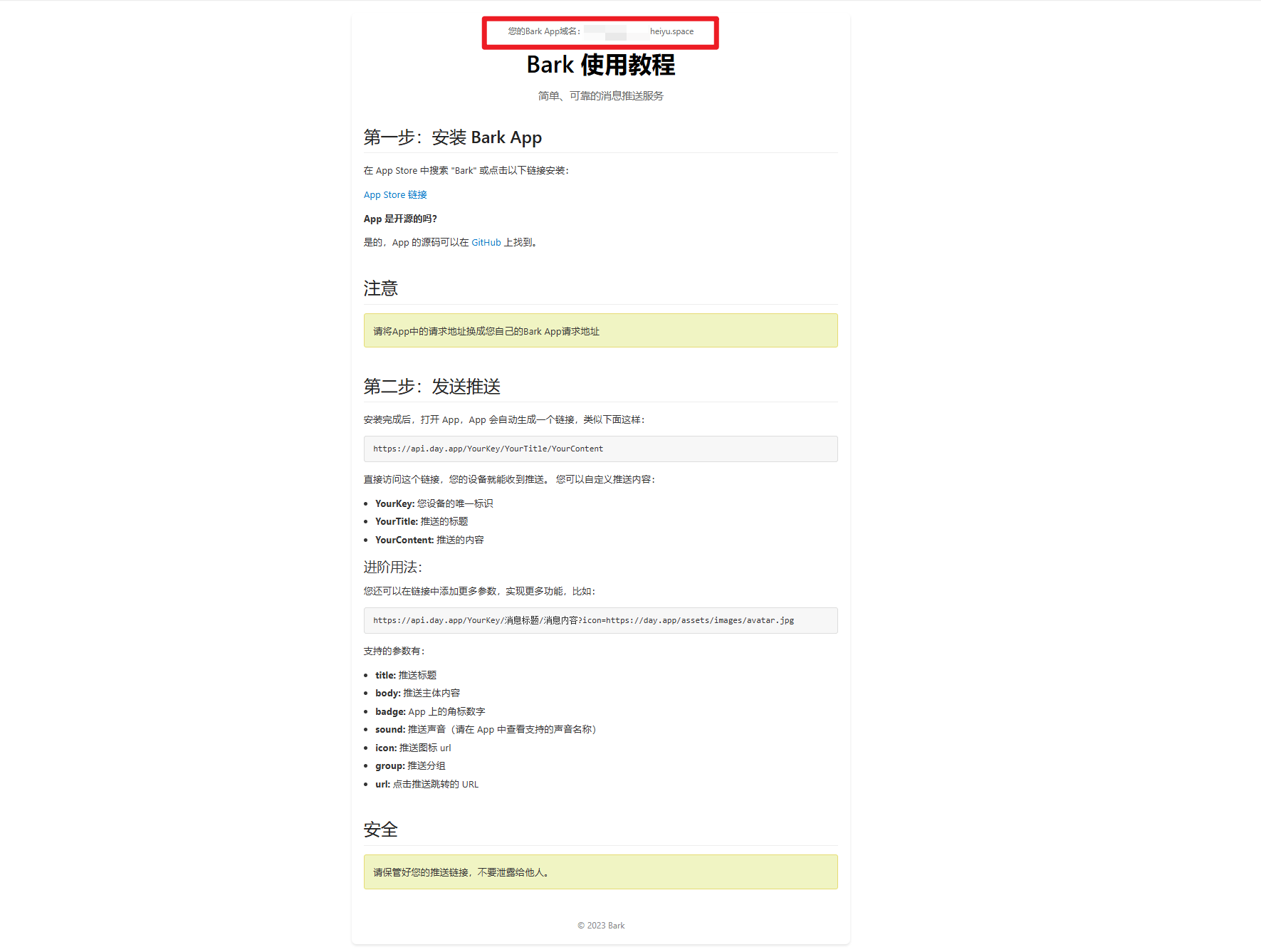Click the badge: App 上的角标数字 bullet

(x=430, y=712)
